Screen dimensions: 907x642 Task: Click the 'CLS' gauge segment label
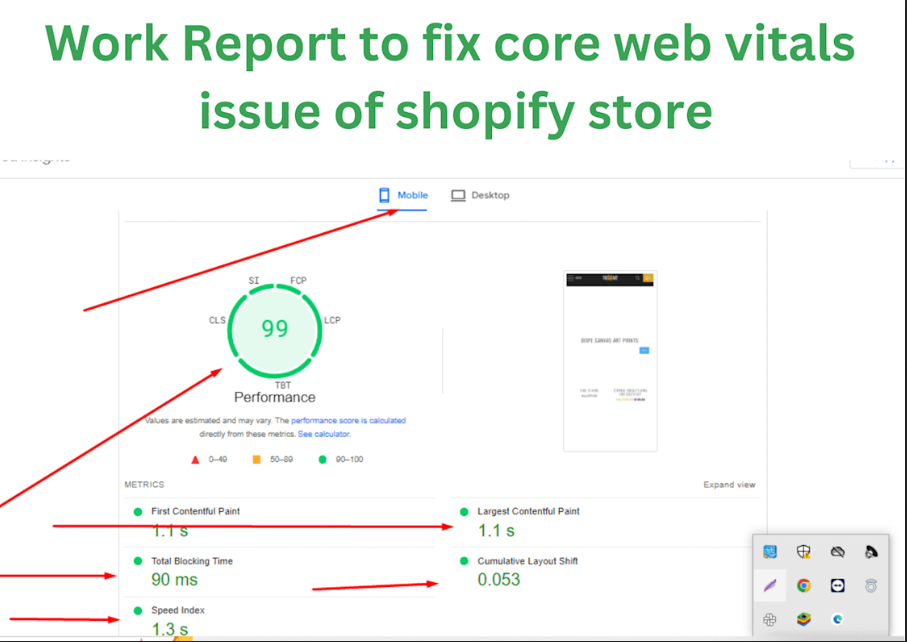[217, 320]
